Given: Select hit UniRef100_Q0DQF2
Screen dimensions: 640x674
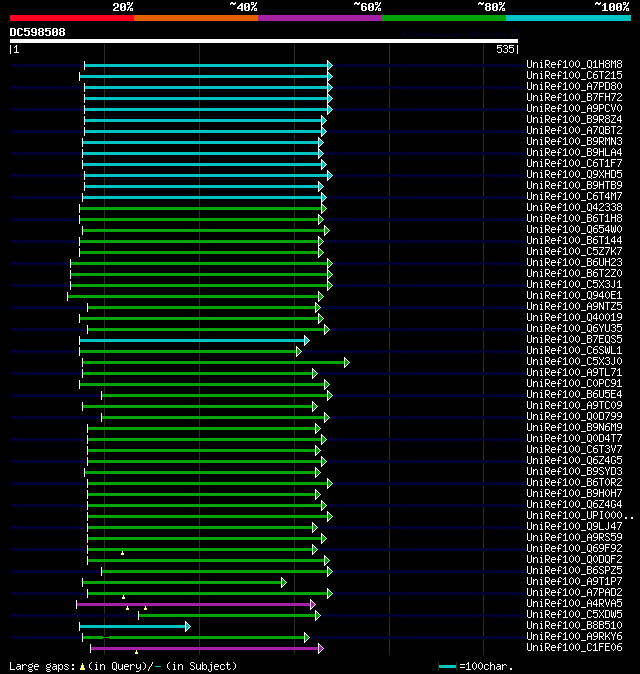Looking at the screenshot, I should 574,560.
